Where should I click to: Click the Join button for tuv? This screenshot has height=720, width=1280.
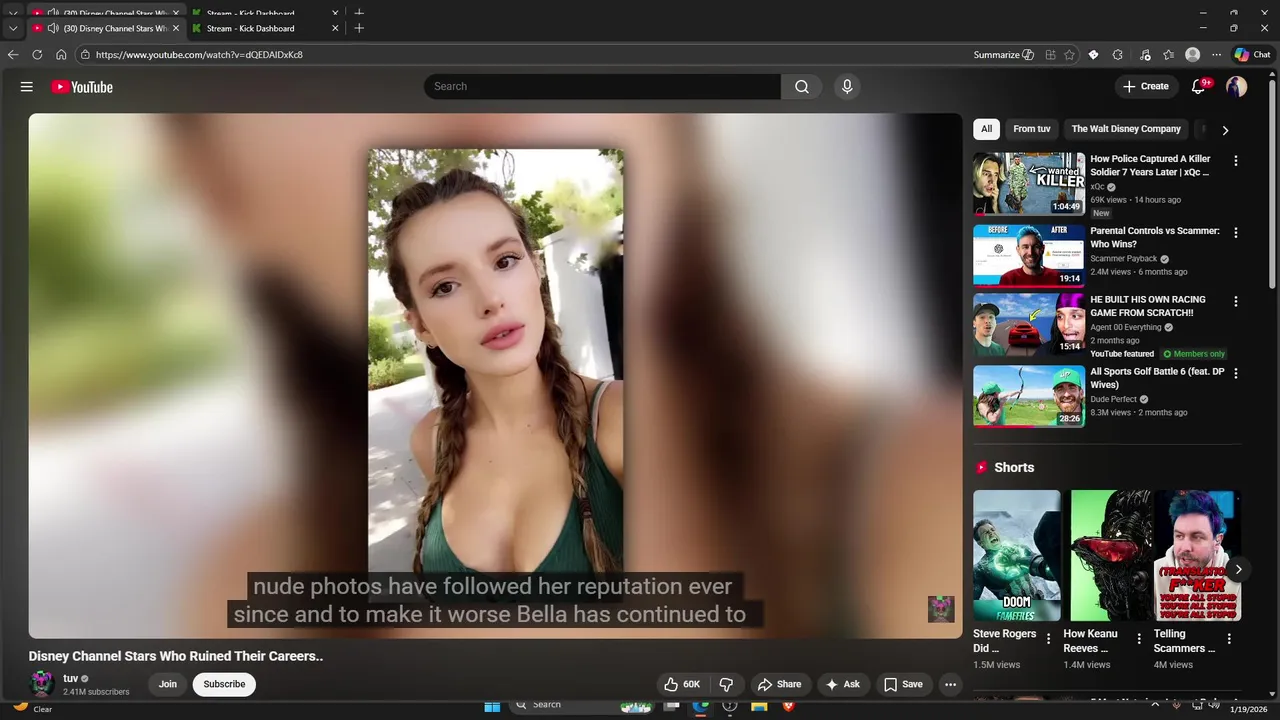(167, 684)
